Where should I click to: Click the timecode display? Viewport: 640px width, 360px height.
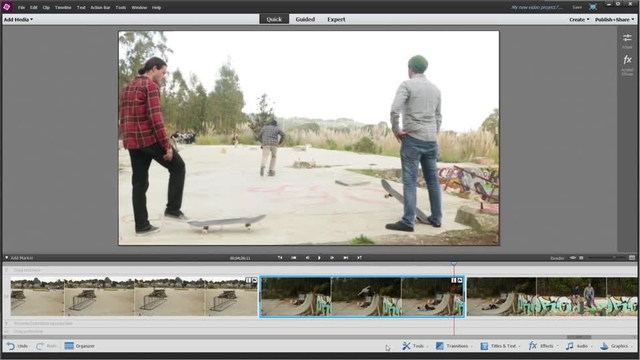pyautogui.click(x=240, y=258)
